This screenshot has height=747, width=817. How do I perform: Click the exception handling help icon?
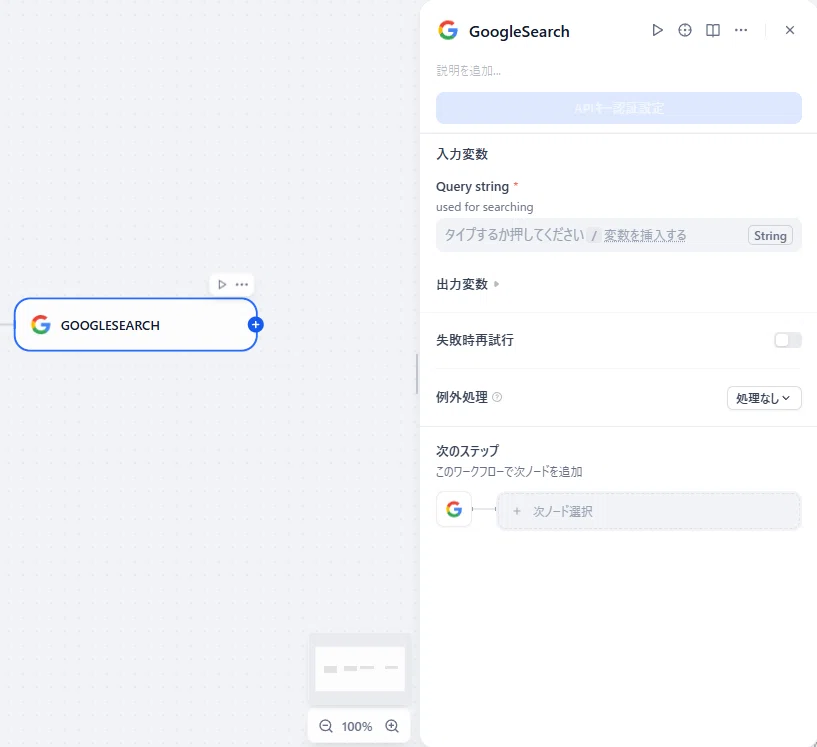point(497,397)
